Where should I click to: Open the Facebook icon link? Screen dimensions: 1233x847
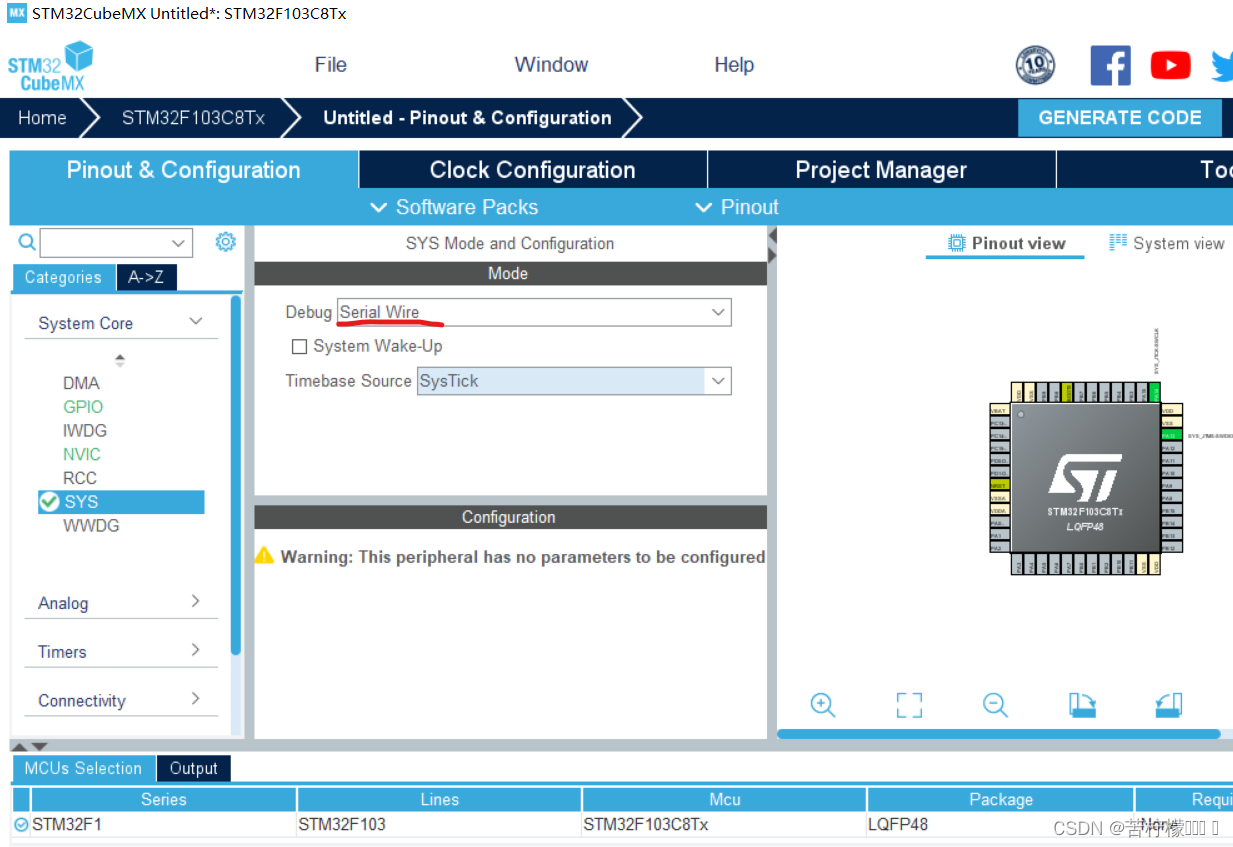point(1110,65)
